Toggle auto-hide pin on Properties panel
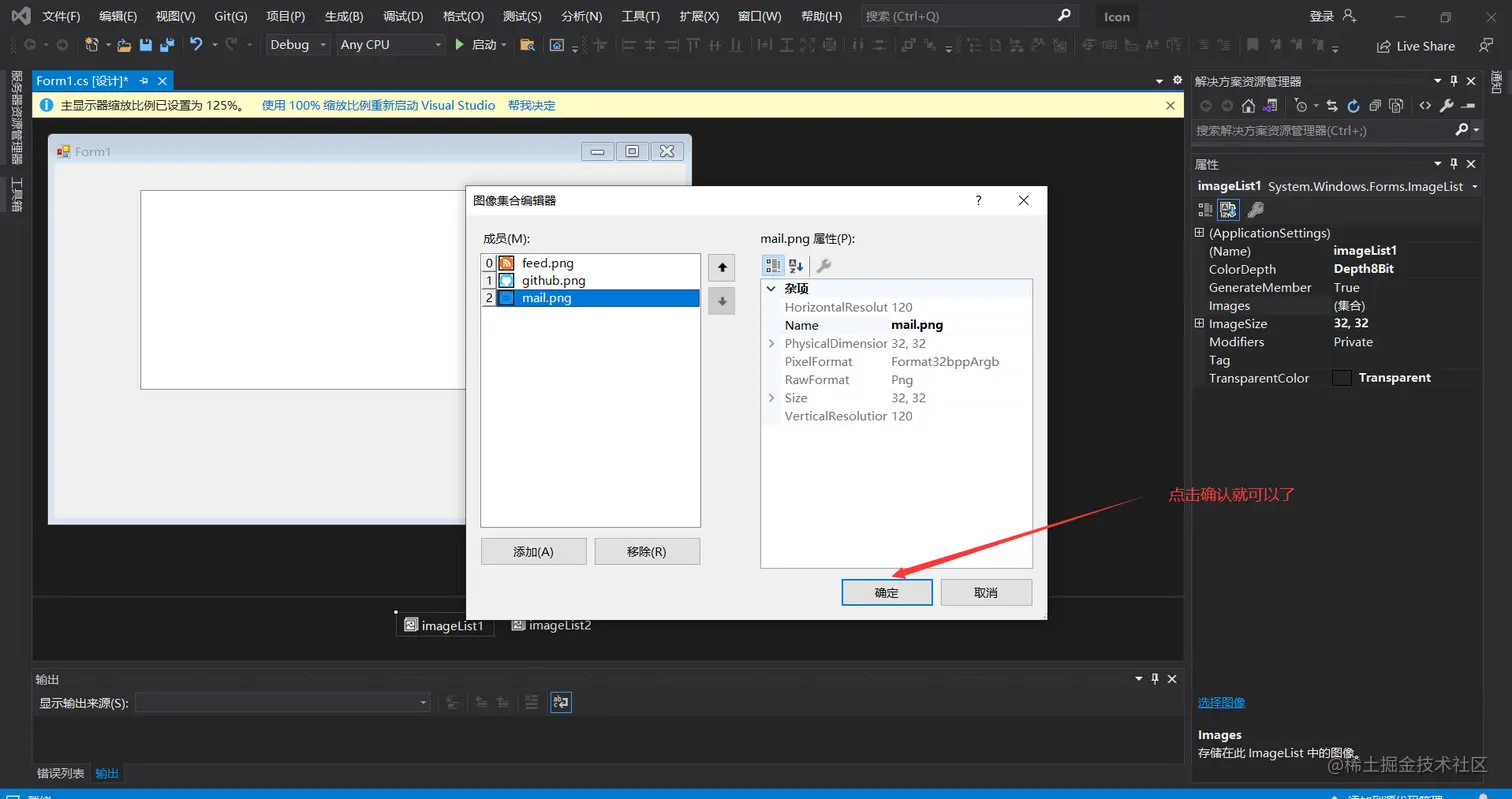 [x=1453, y=164]
